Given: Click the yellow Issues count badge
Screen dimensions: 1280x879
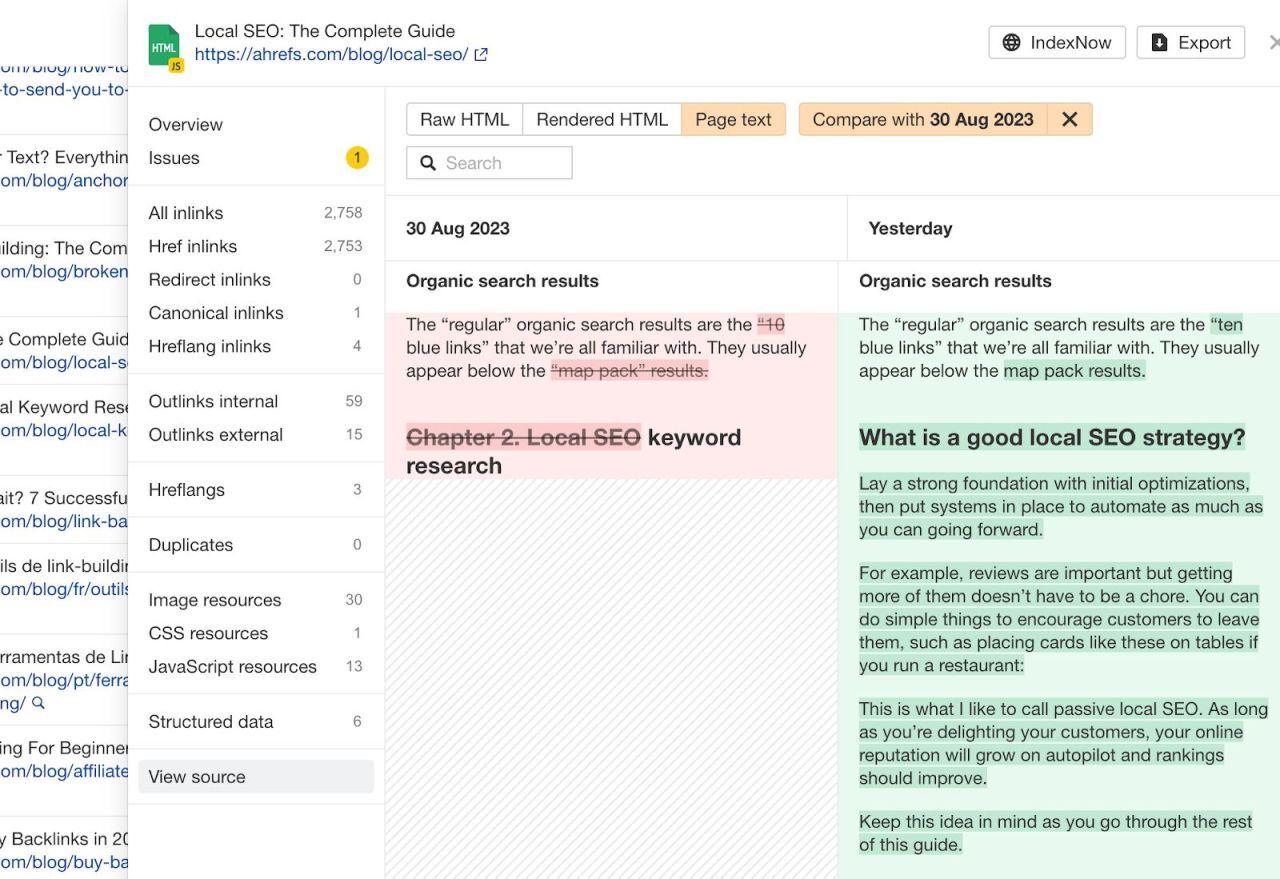Looking at the screenshot, I should coord(357,157).
